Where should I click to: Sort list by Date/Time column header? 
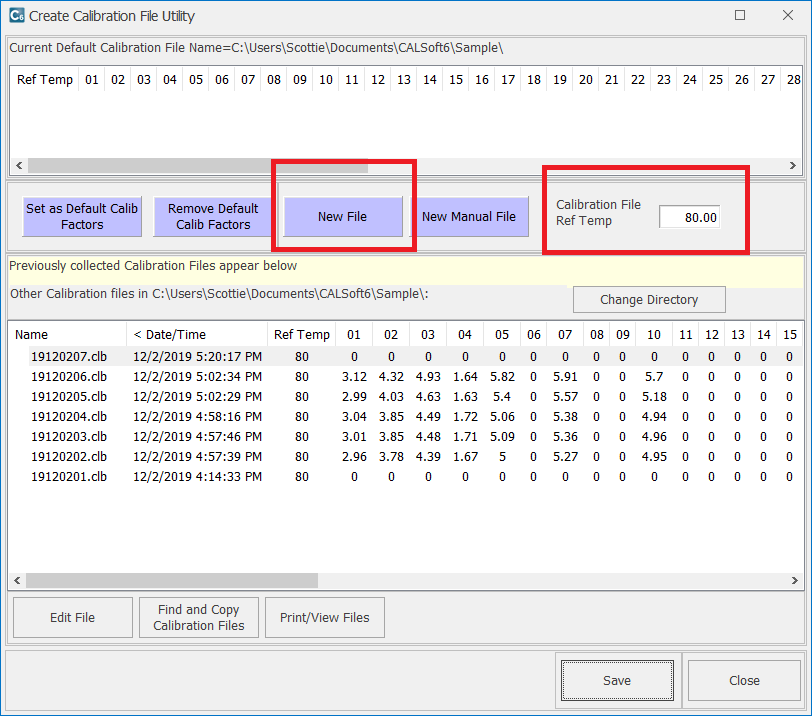(196, 335)
